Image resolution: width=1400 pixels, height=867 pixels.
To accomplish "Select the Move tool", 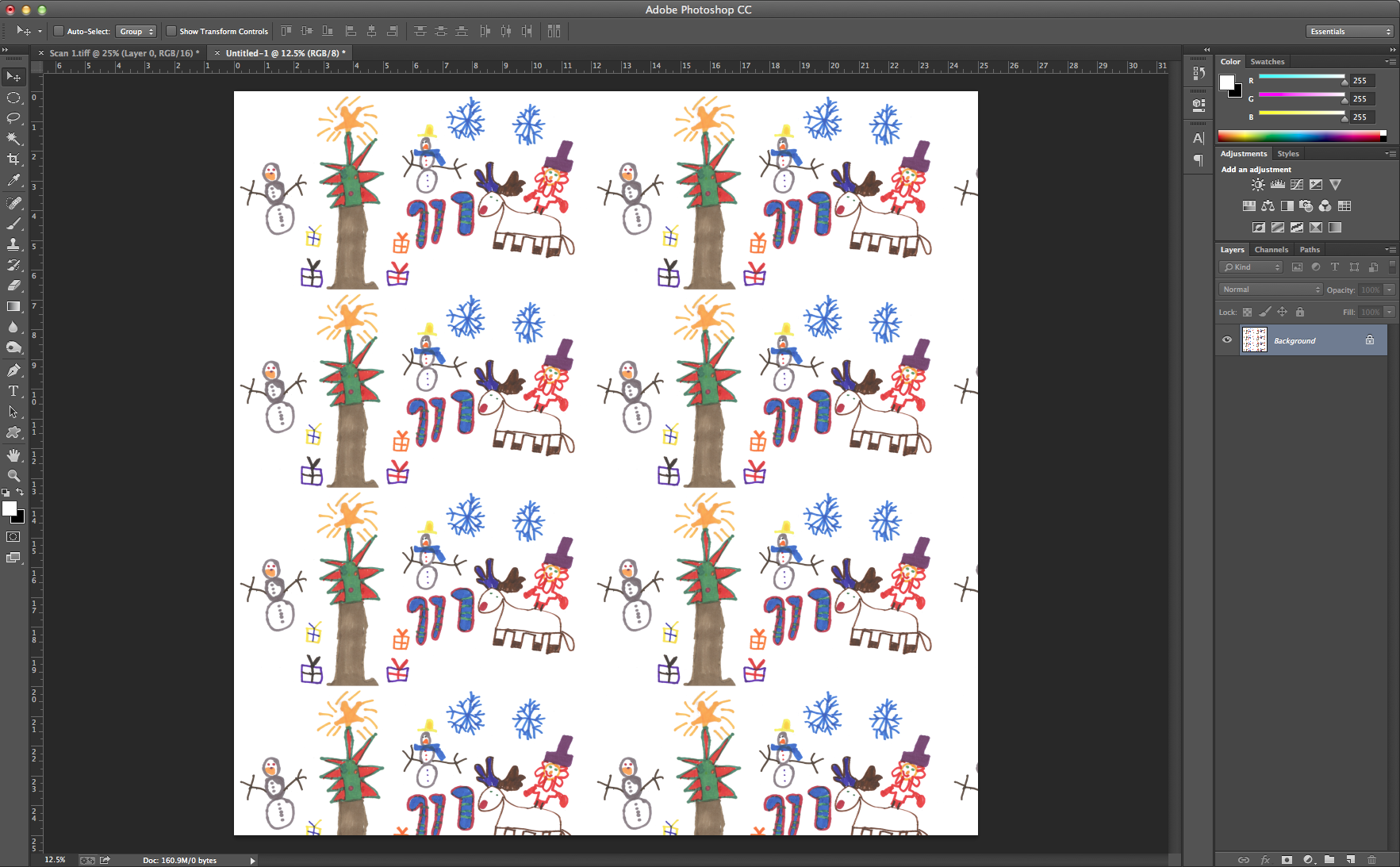I will coord(13,76).
